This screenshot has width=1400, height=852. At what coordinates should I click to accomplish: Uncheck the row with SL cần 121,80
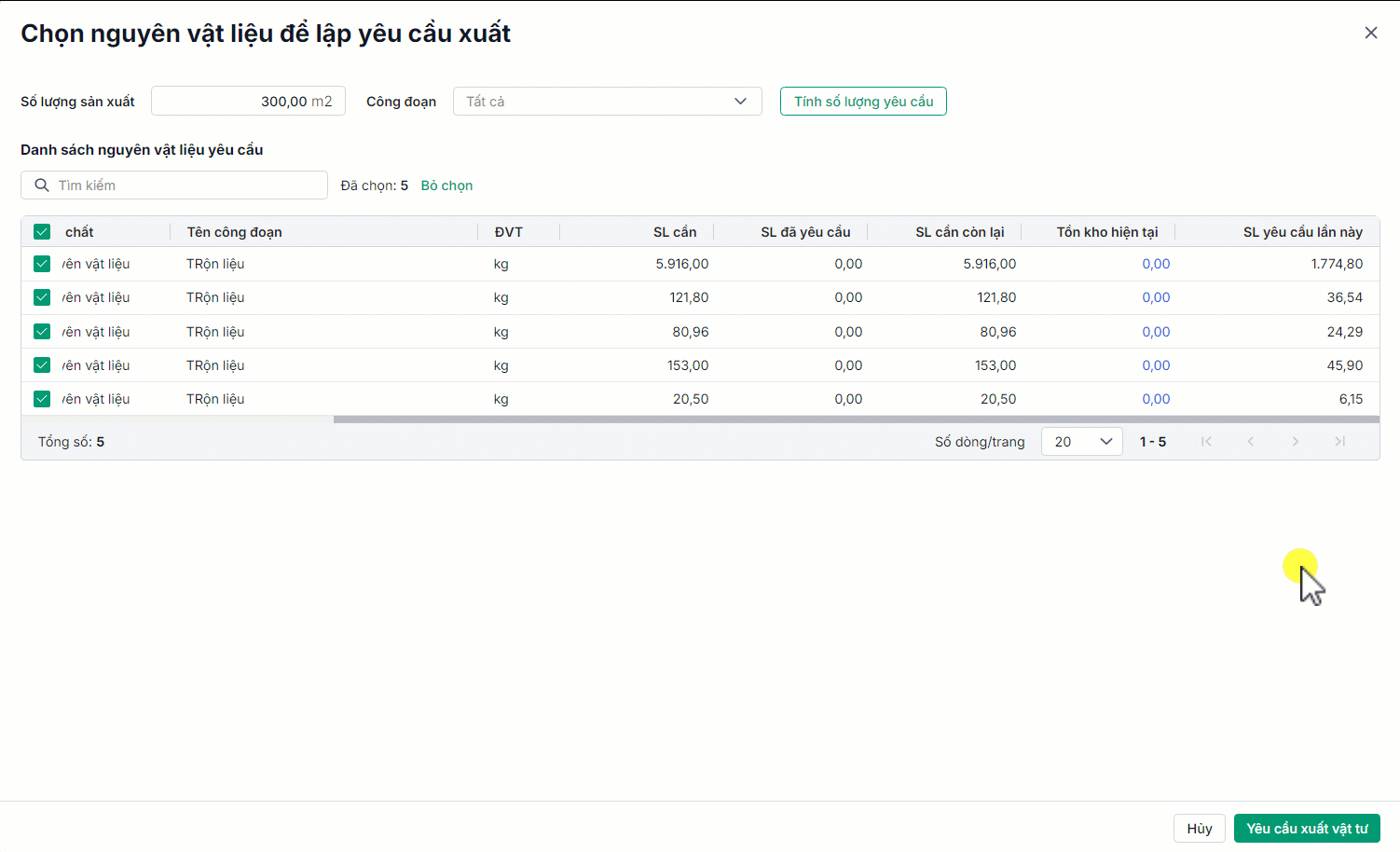[42, 297]
